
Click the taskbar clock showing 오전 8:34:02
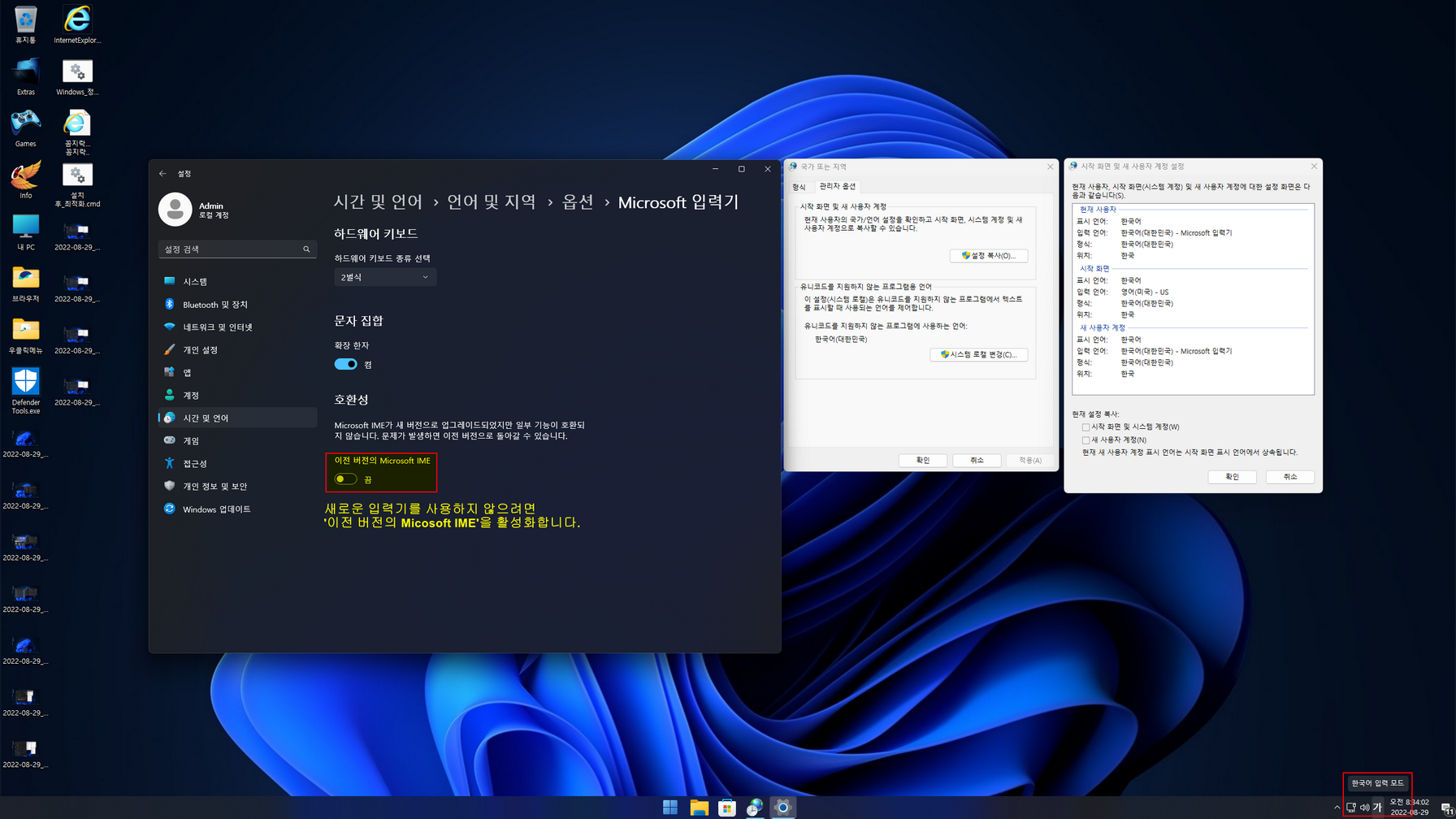1409,807
